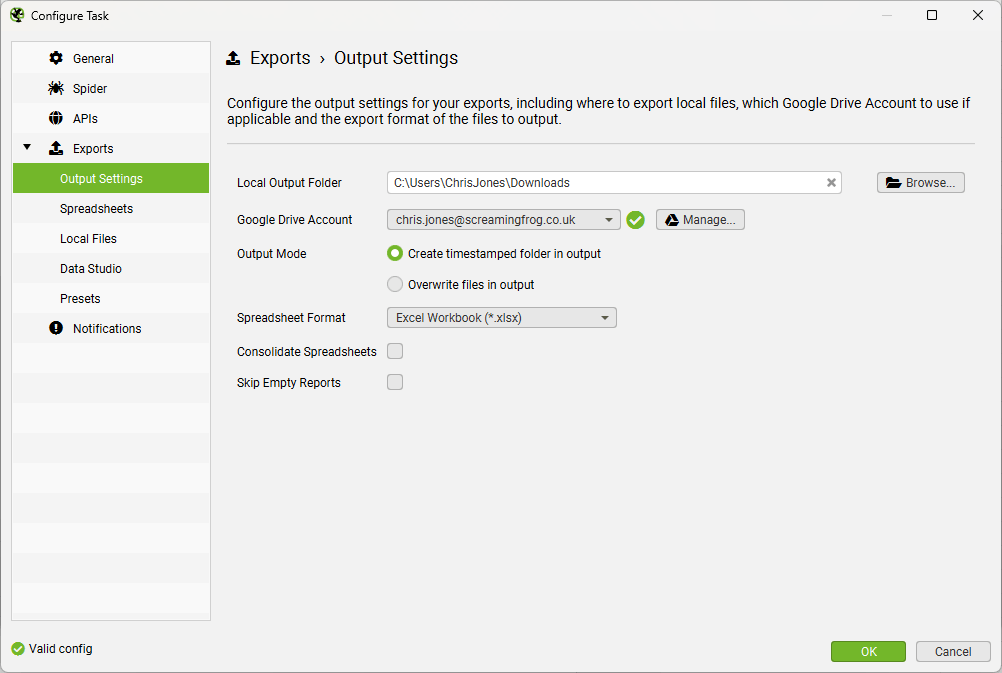Open the Google Drive Account dropdown

[504, 220]
